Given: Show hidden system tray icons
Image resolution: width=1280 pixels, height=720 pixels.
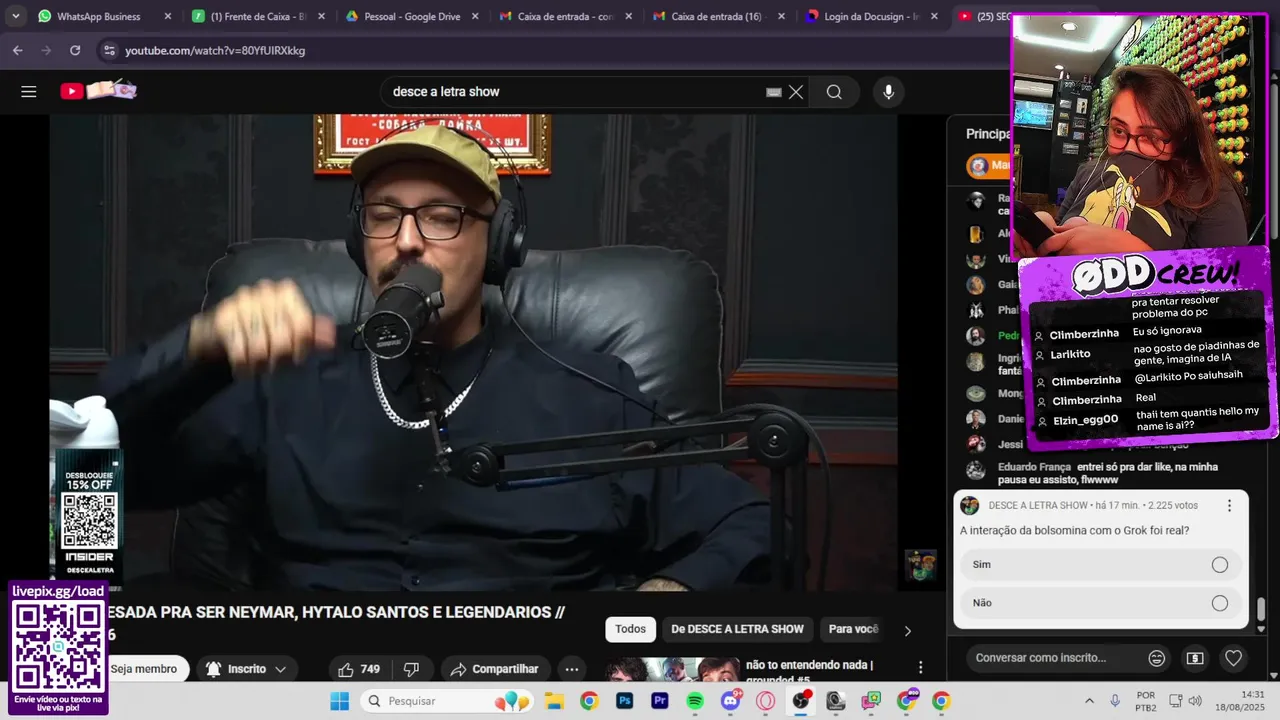Looking at the screenshot, I should (1088, 701).
